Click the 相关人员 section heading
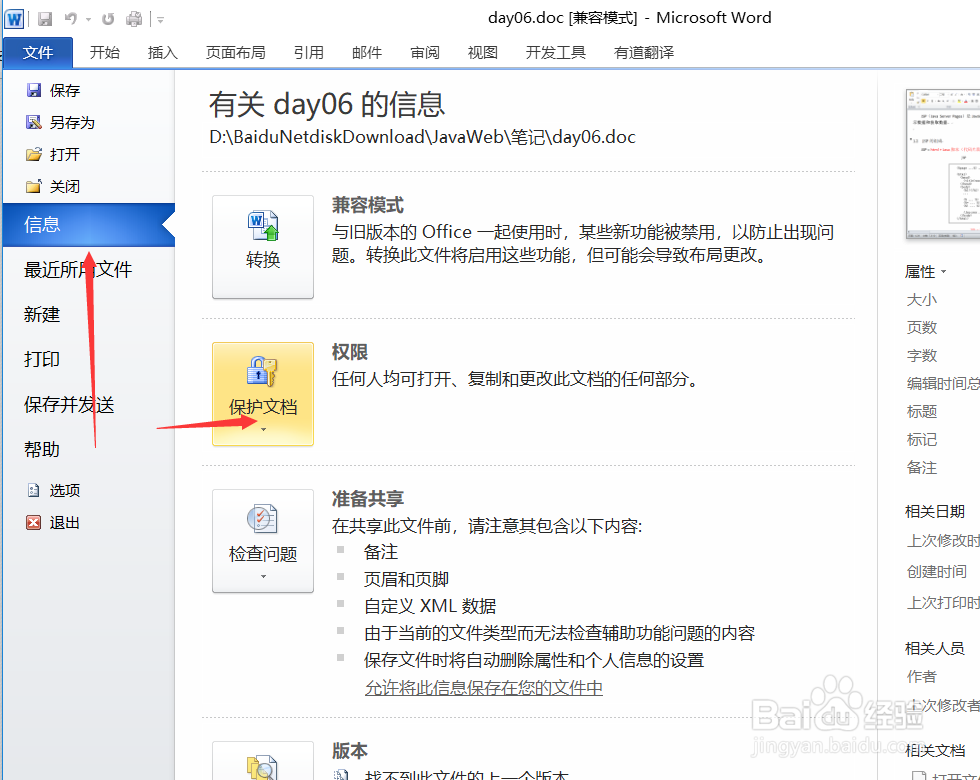The image size is (980, 780). [x=935, y=648]
